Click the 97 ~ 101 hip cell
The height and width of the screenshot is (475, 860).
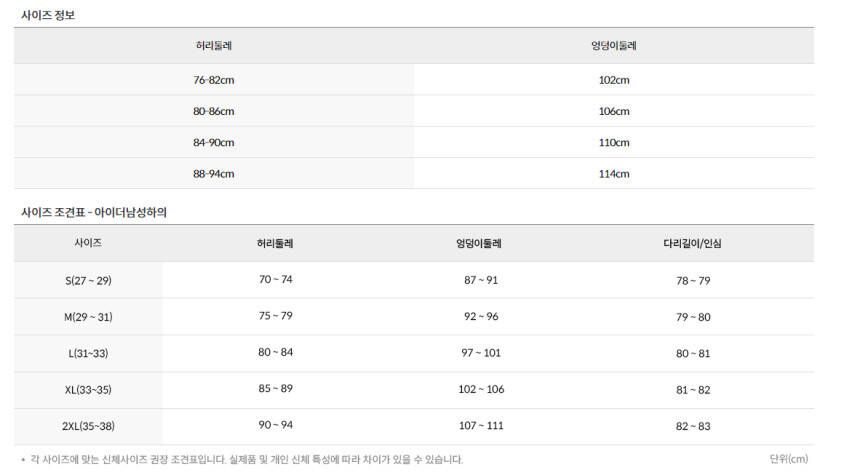480,353
